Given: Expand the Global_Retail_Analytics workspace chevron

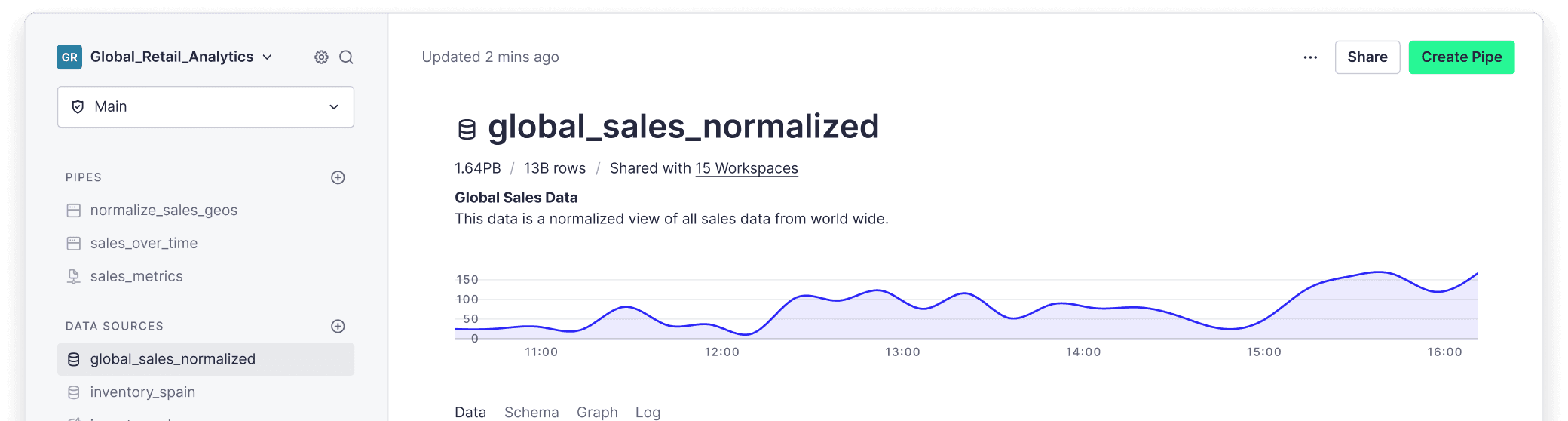Looking at the screenshot, I should pyautogui.click(x=267, y=57).
